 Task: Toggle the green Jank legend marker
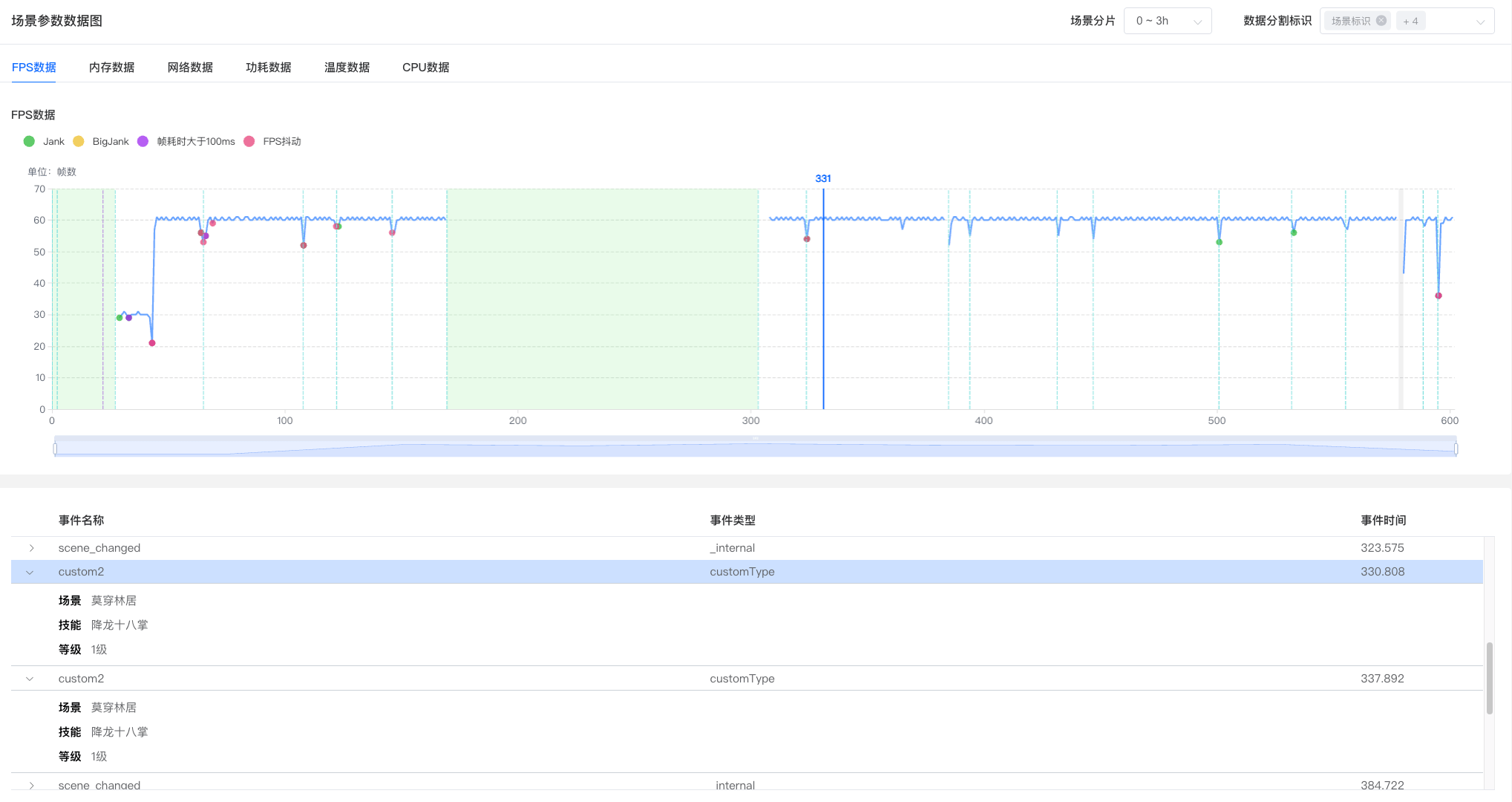point(29,141)
